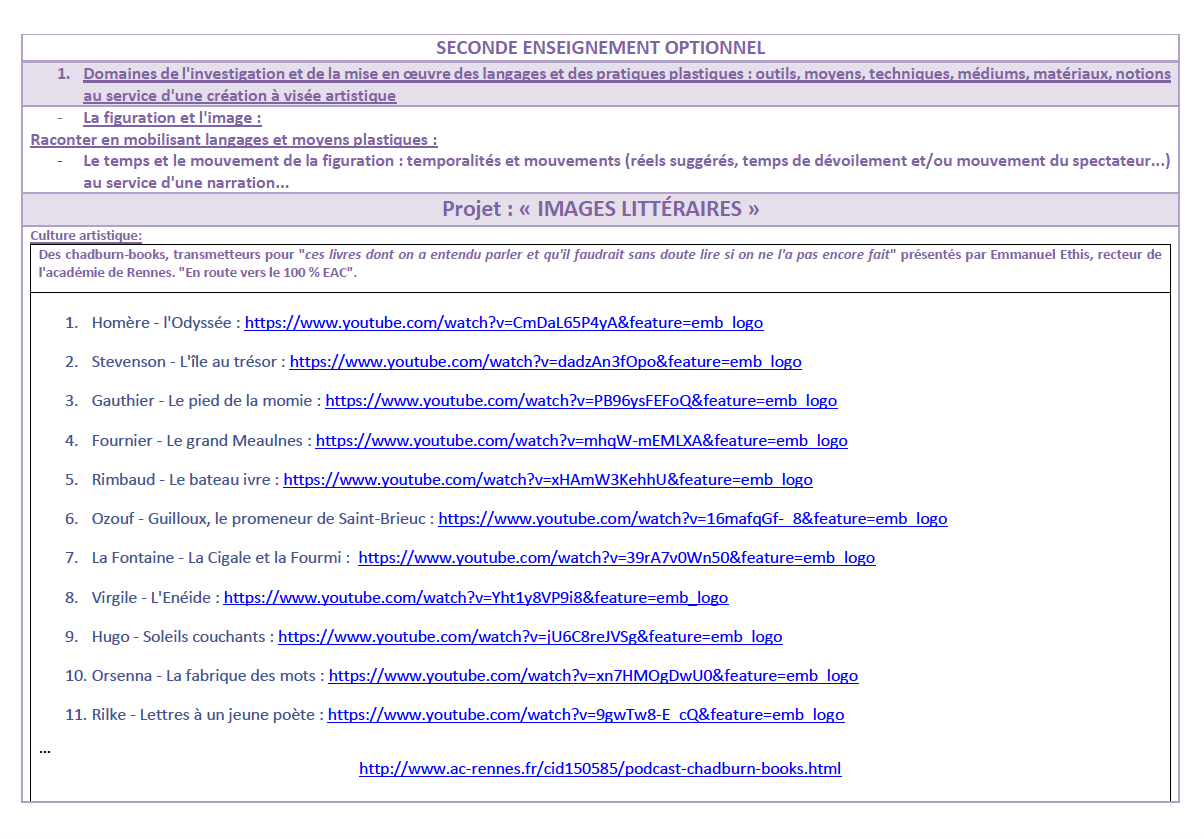Image resolution: width=1204 pixels, height=839 pixels.
Task: Click the Fournier Le grand Meaulnes link
Action: point(581,440)
